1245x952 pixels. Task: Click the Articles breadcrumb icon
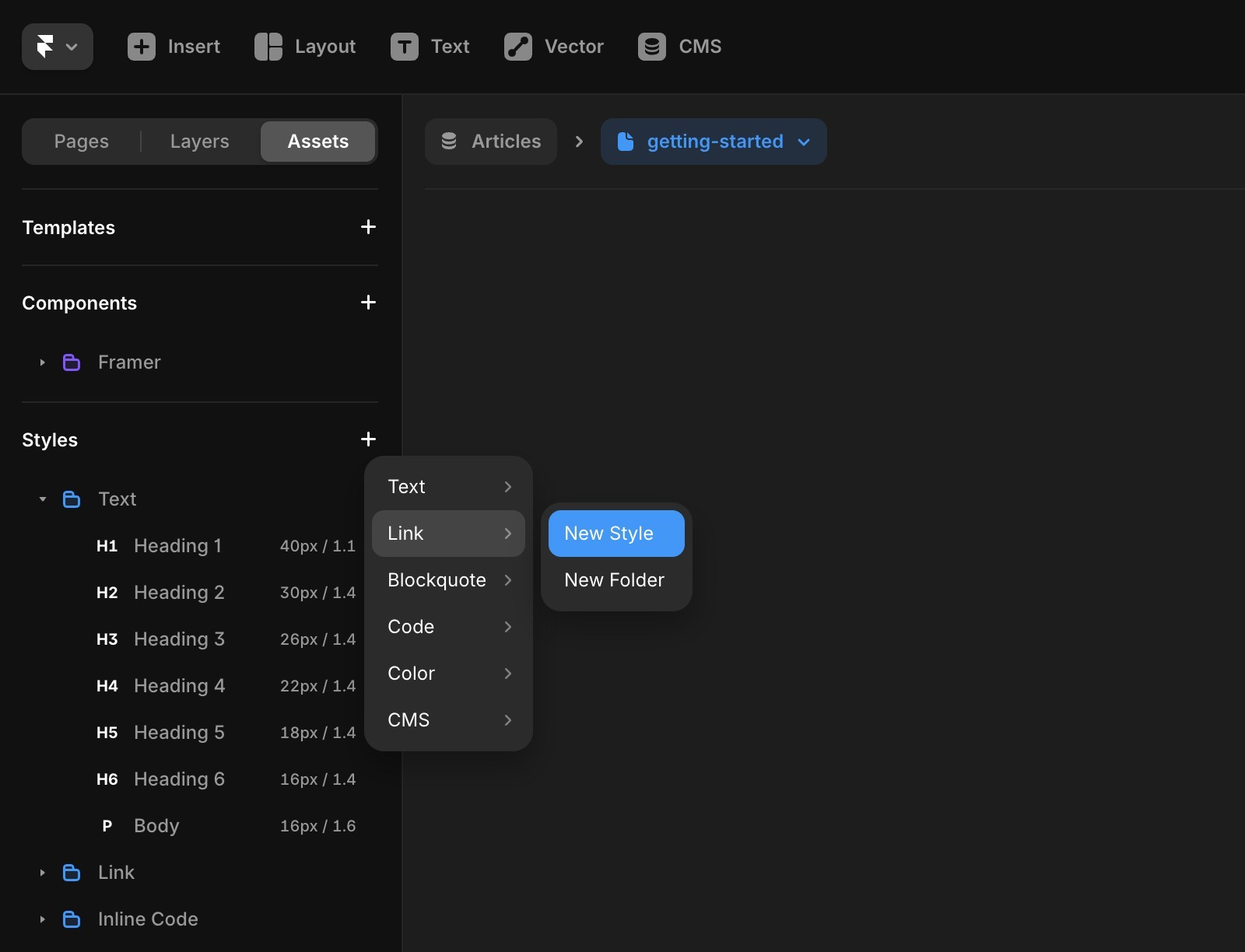(x=449, y=142)
